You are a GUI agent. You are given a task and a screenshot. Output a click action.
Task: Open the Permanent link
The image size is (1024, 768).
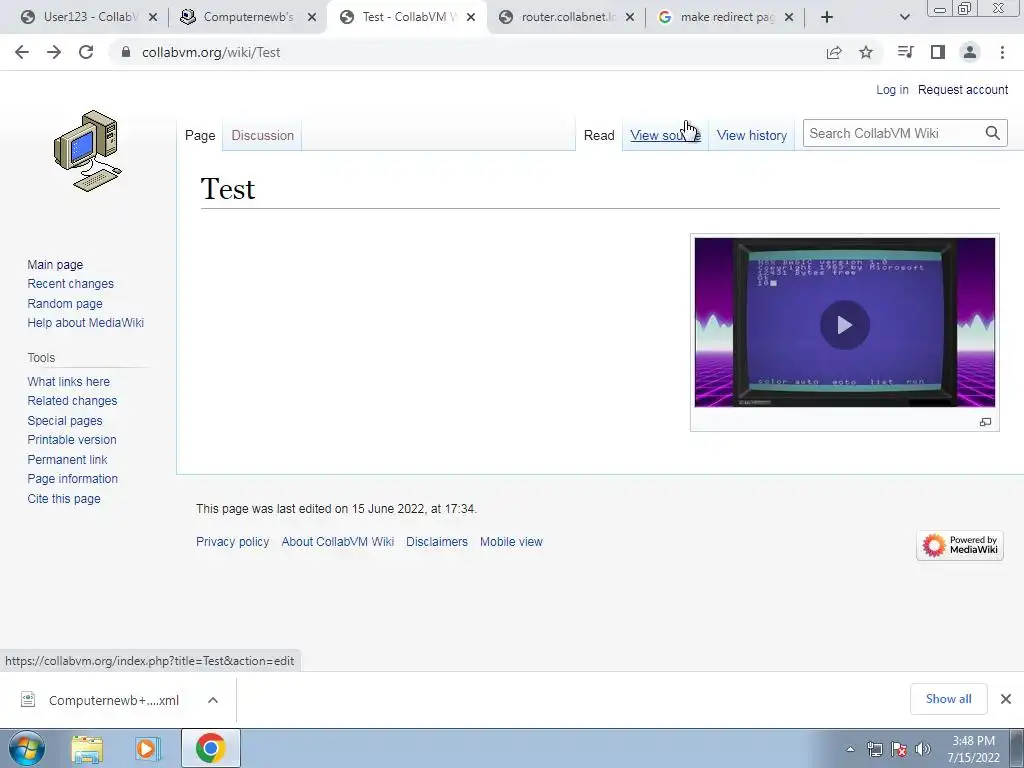67,459
